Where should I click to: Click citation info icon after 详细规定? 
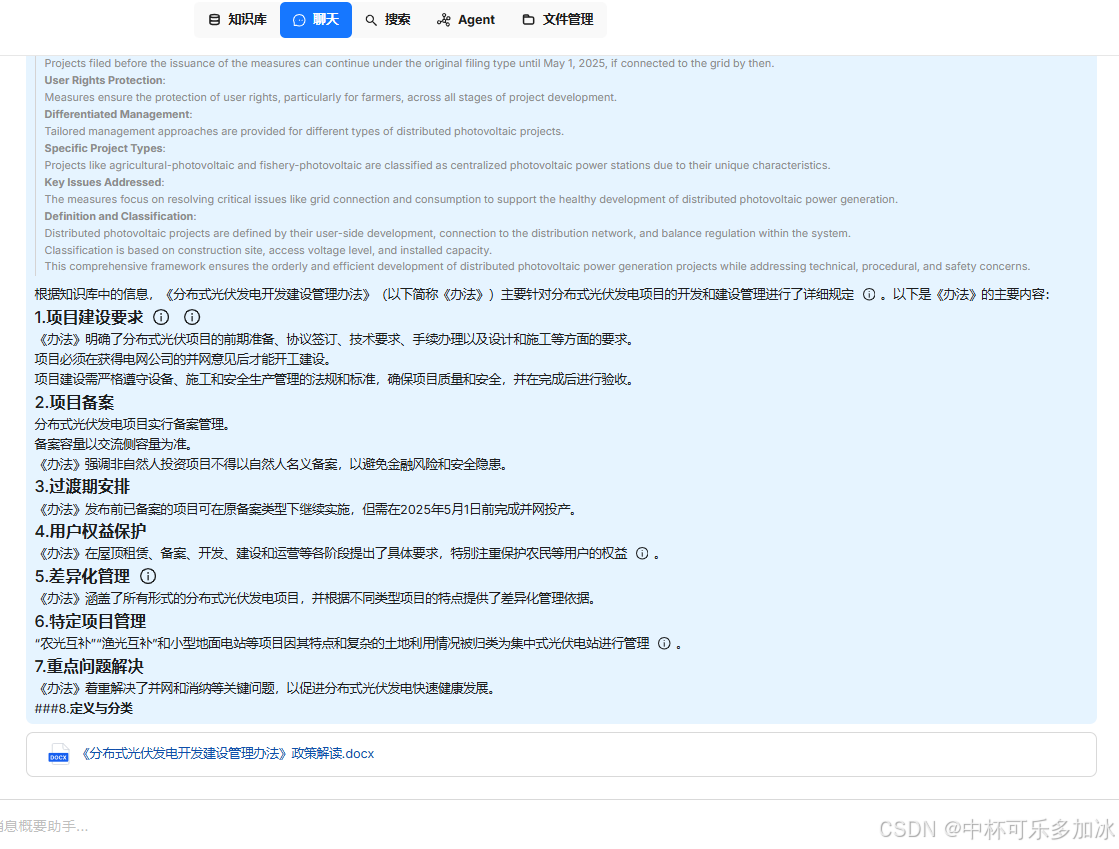pyautogui.click(x=869, y=295)
